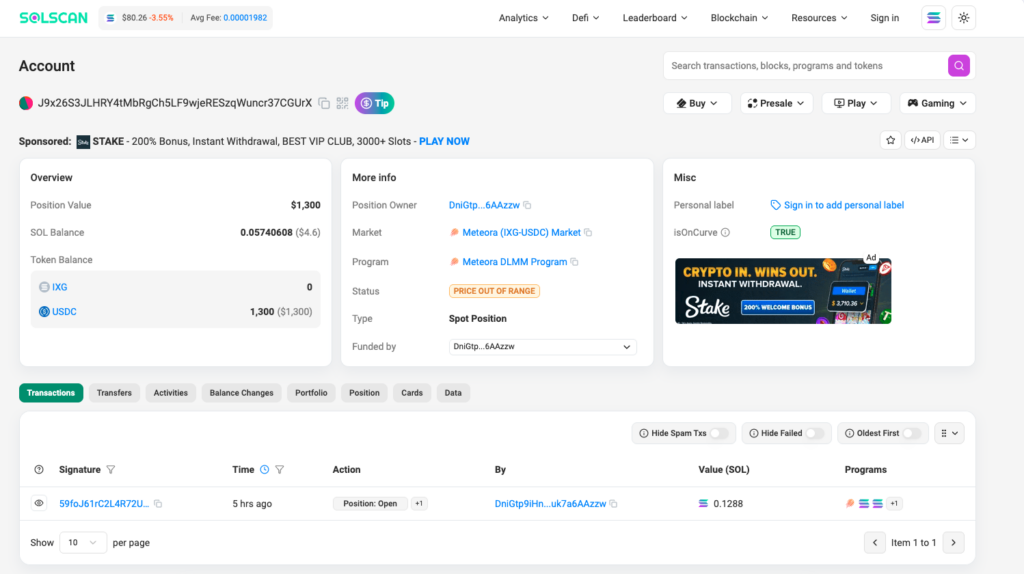Open the rows per page dropdown

pos(83,542)
